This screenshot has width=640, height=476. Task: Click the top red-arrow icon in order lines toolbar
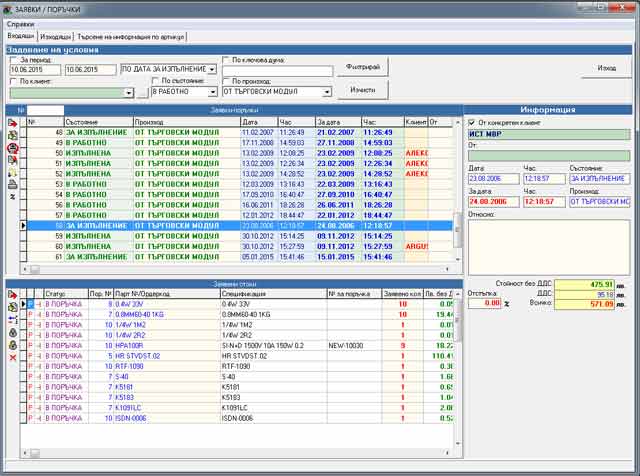click(x=12, y=293)
